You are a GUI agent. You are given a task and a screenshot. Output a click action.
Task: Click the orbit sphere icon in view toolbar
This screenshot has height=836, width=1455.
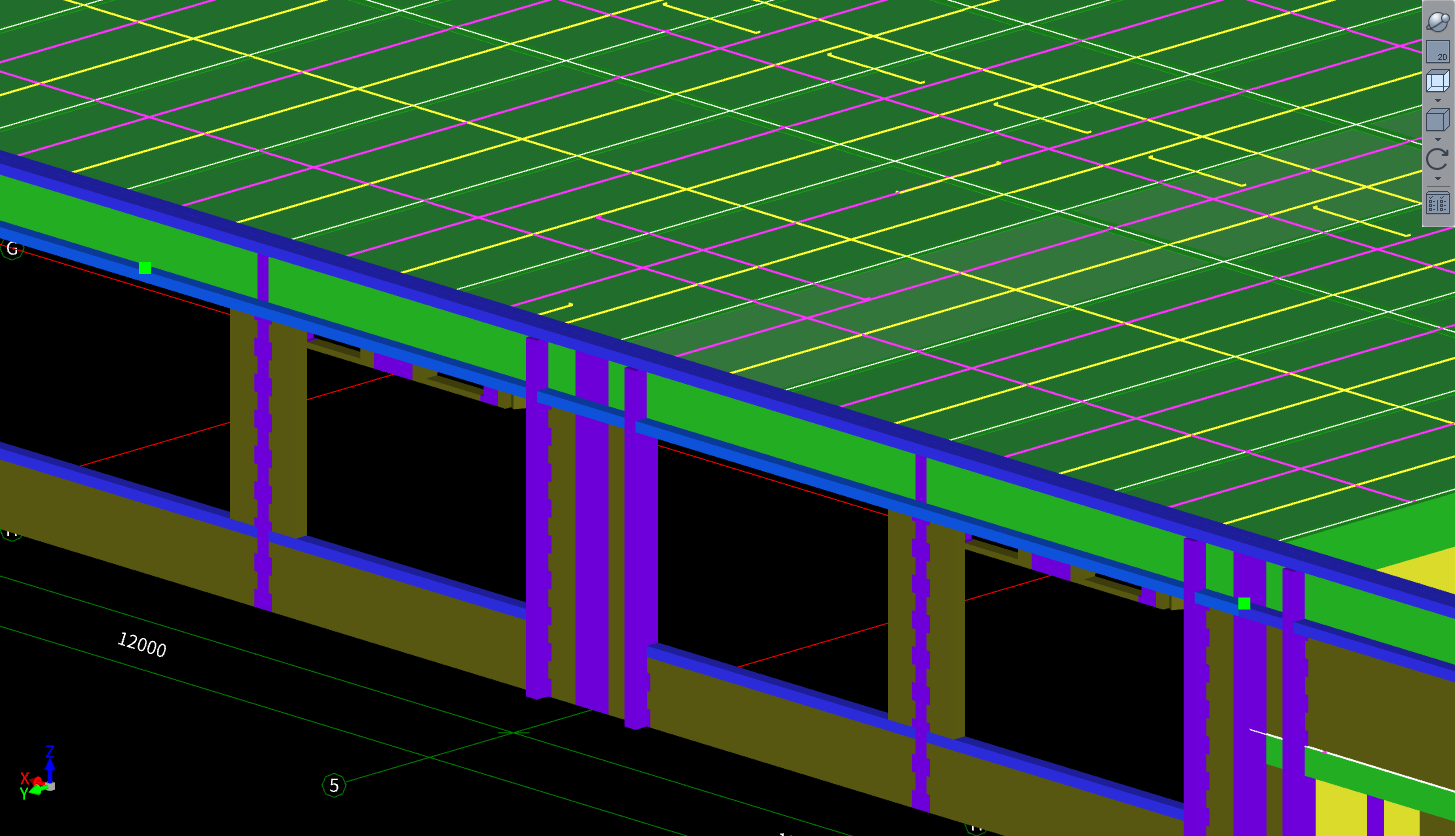click(1438, 22)
